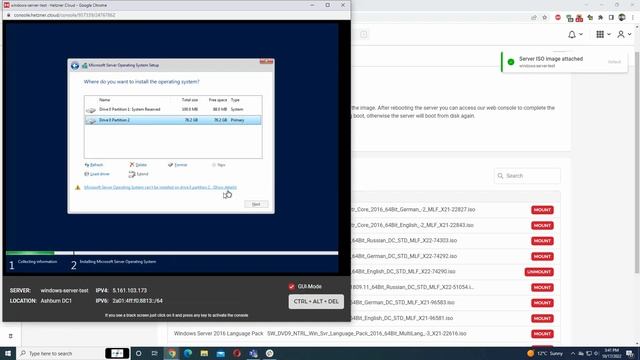Click Format partition option
The height and width of the screenshot is (360, 640).
point(178,165)
